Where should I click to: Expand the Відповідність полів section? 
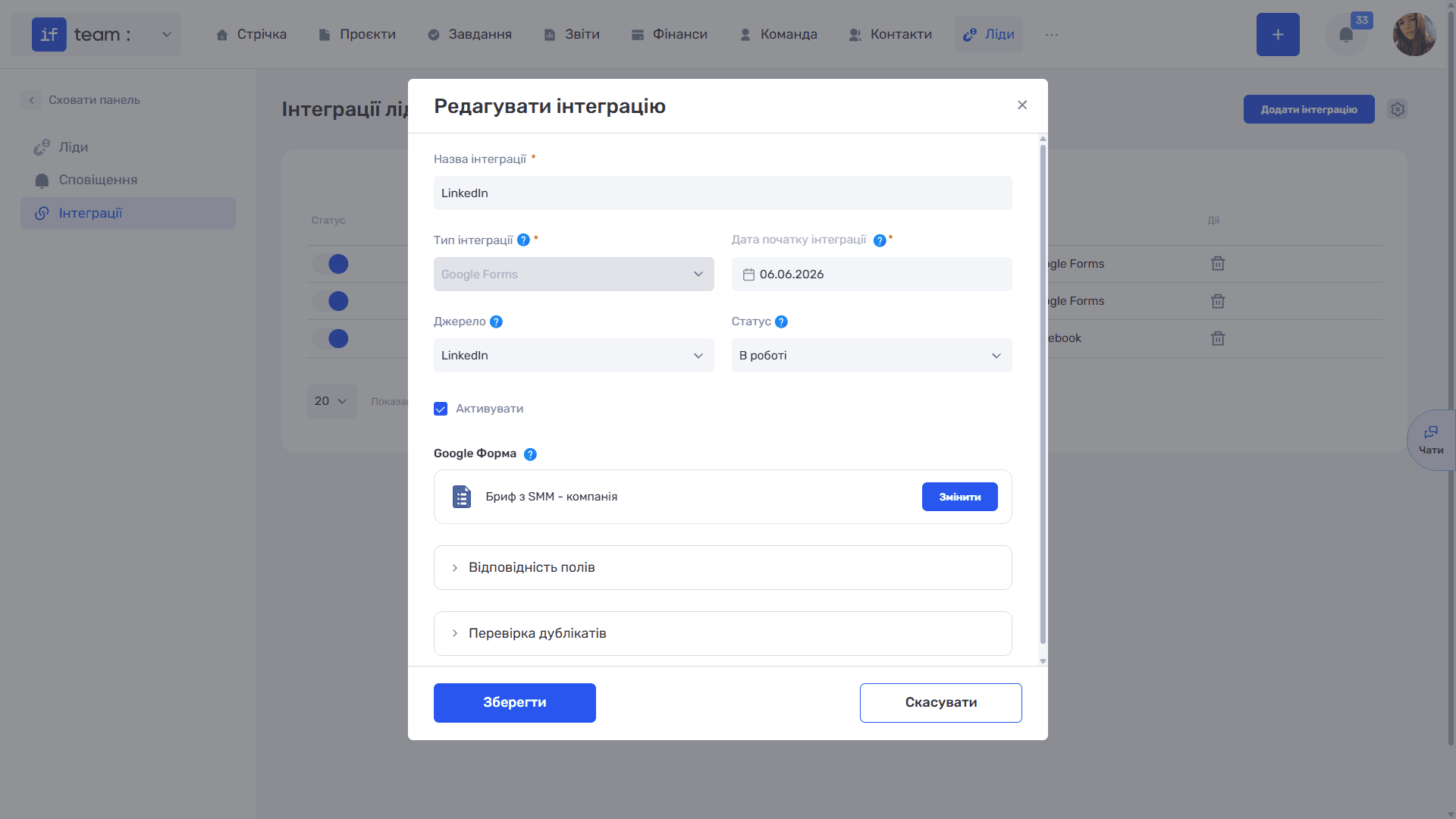[723, 568]
